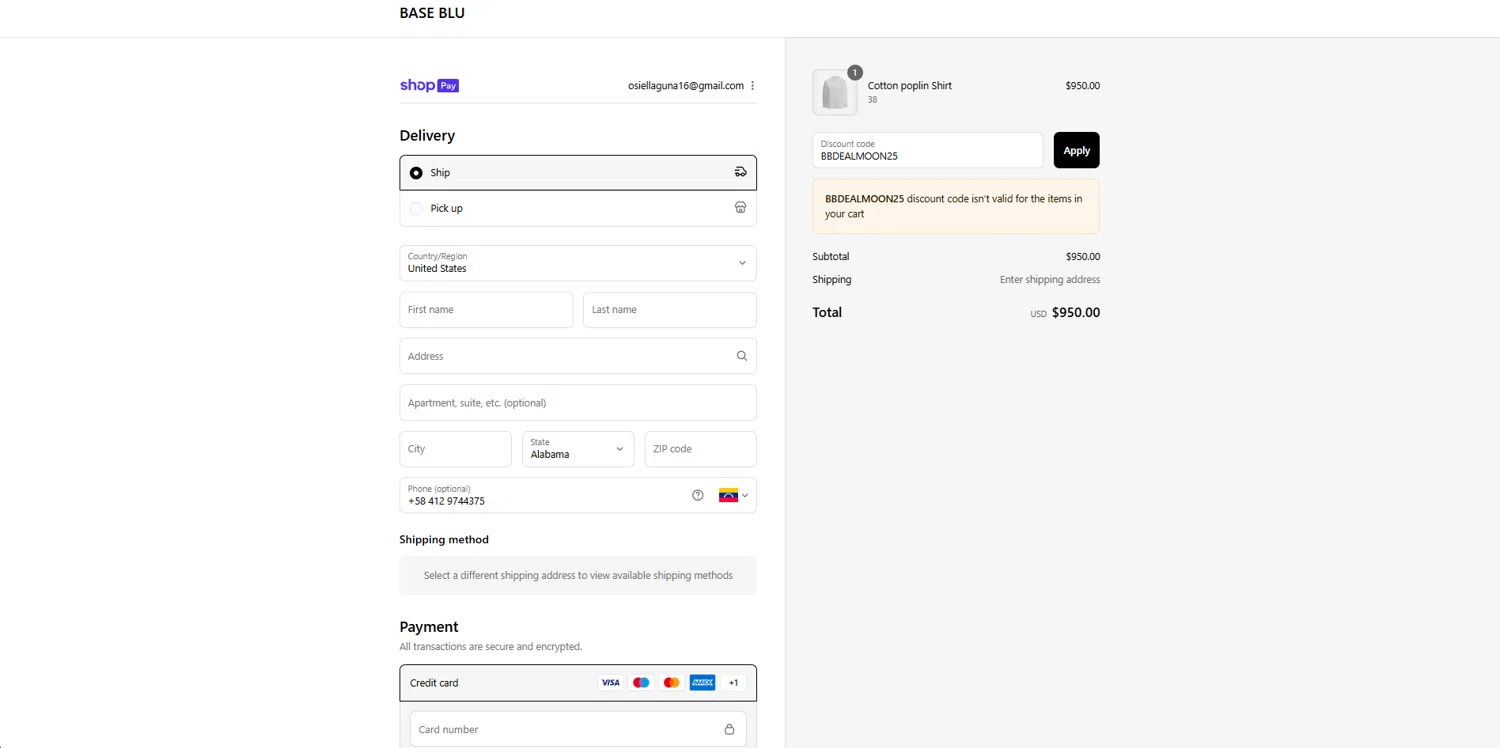Click the Maestro card logo
This screenshot has height=748, width=1500.
[641, 683]
